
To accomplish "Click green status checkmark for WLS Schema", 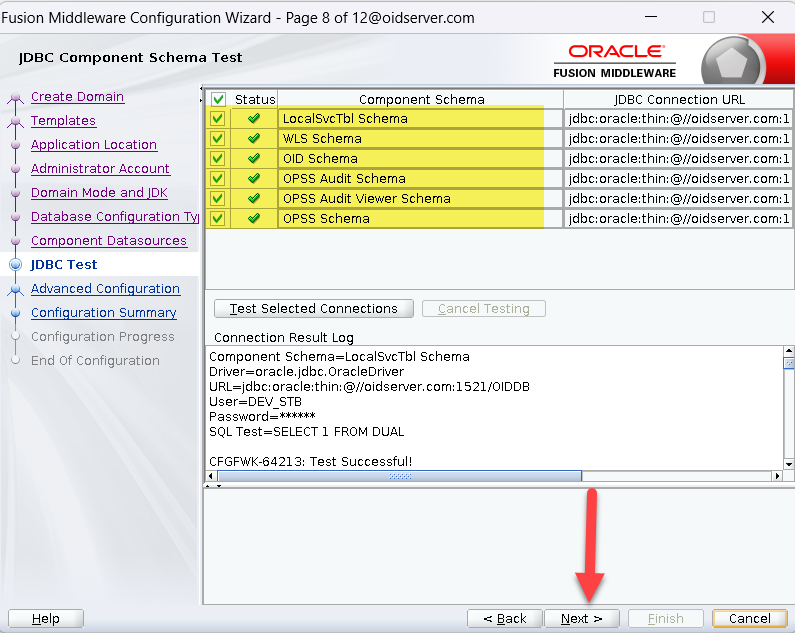I will 254,138.
